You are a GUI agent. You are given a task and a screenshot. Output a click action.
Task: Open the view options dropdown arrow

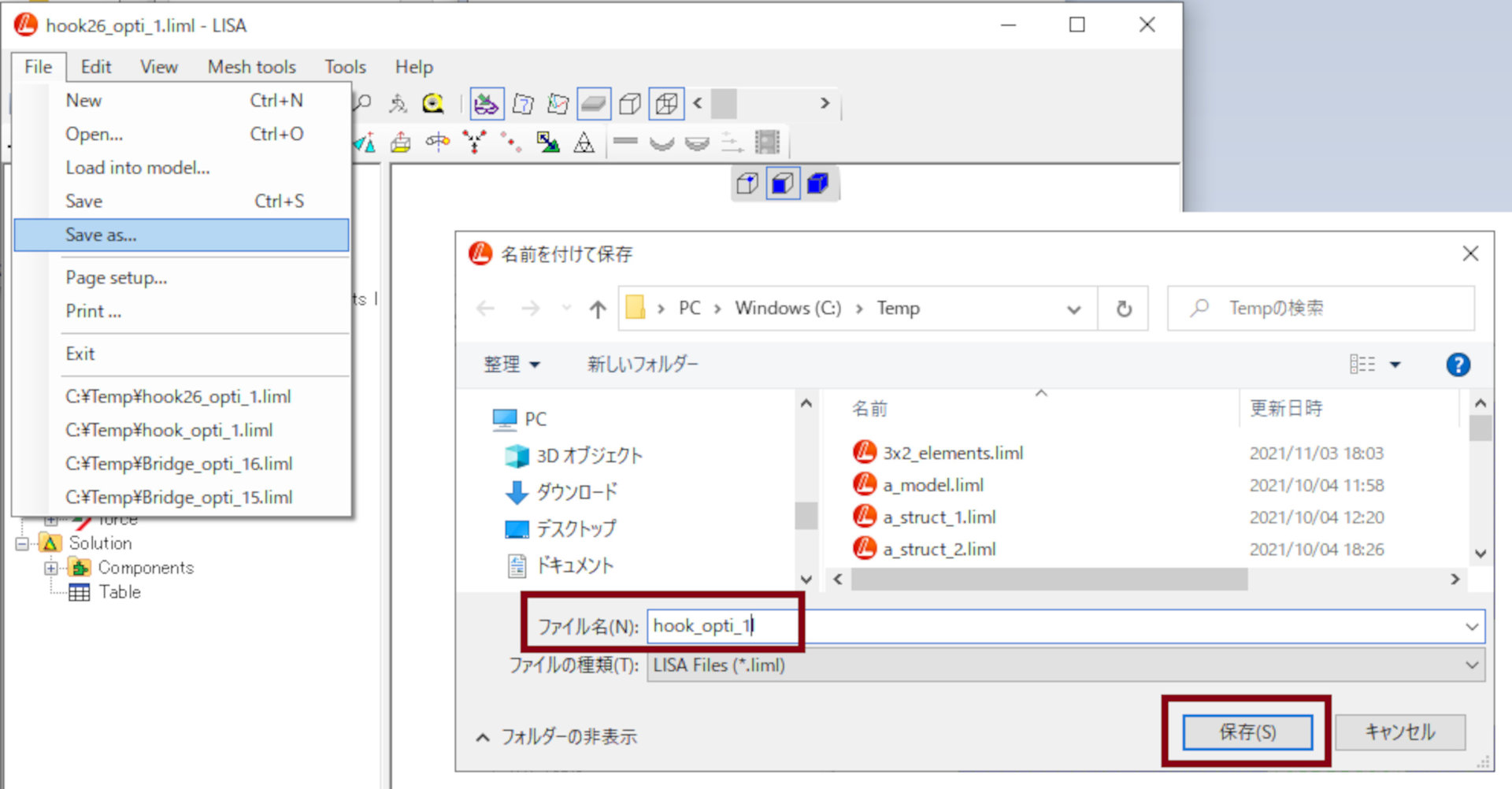(x=1395, y=365)
